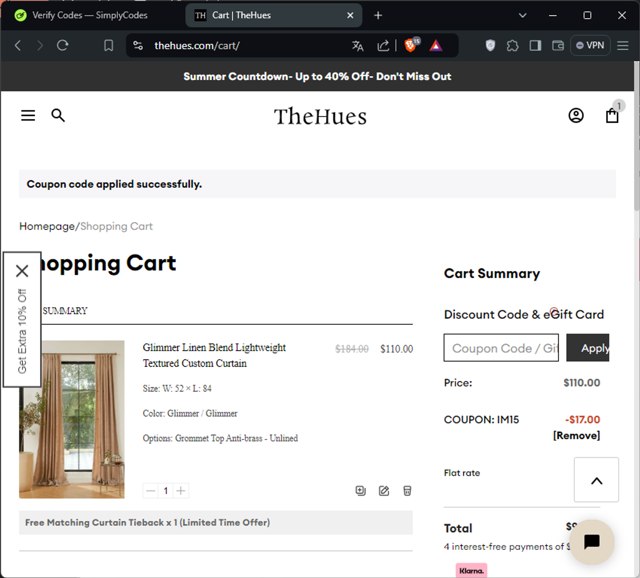Open Brave Shields lion icon
This screenshot has height=578, width=640.
coord(411,45)
